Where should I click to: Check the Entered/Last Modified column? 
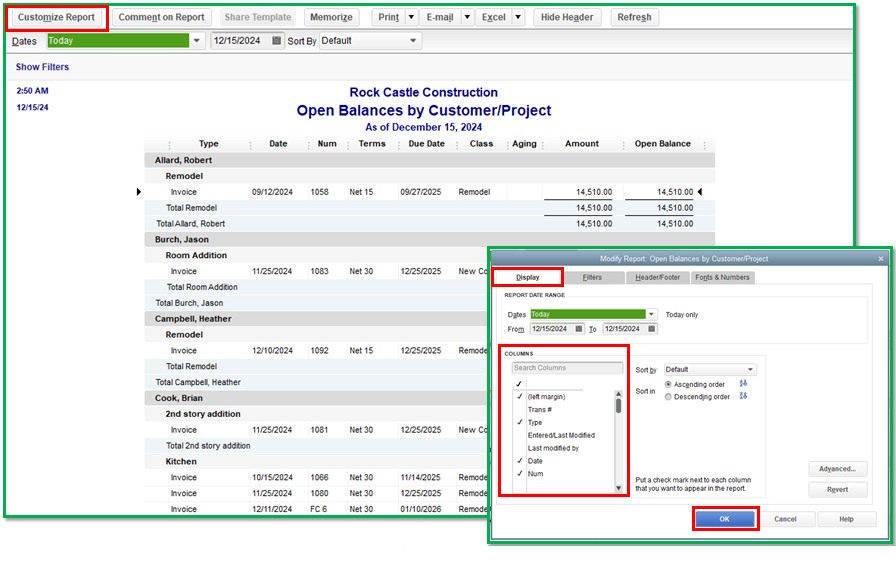click(519, 435)
